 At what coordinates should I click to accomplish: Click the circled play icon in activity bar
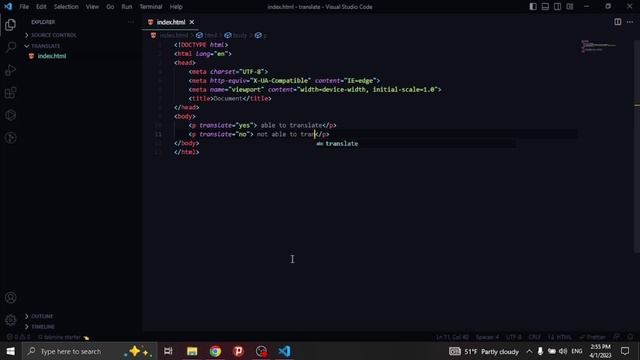click(x=11, y=138)
